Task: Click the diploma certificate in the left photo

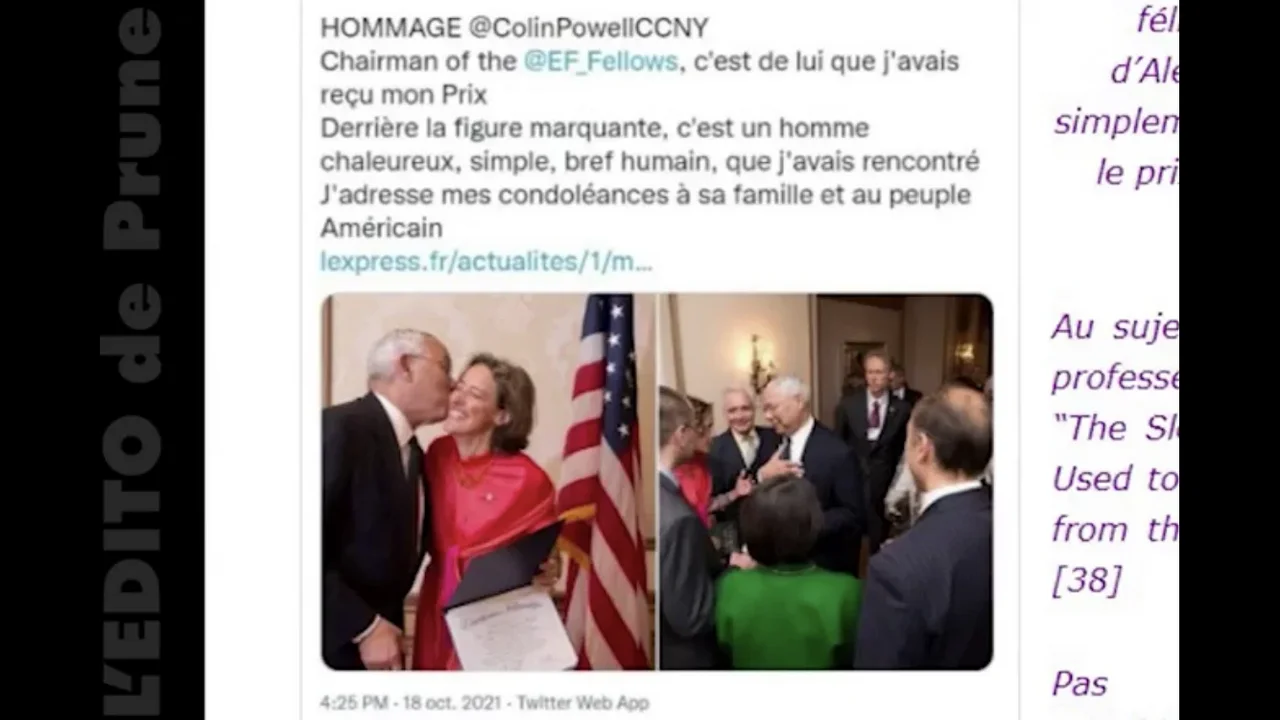Action: click(510, 628)
